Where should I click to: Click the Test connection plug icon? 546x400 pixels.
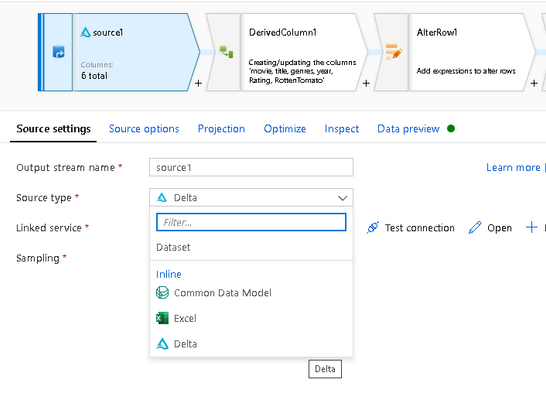coord(373,228)
